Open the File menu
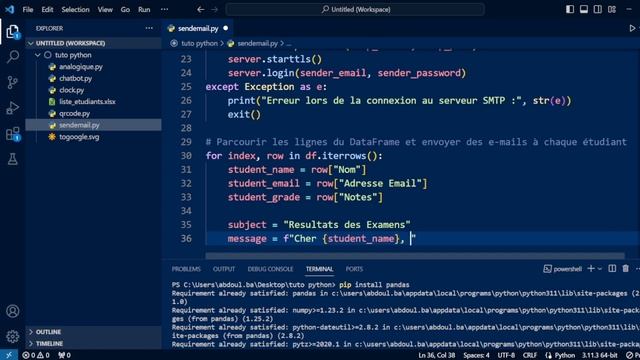 28,9
